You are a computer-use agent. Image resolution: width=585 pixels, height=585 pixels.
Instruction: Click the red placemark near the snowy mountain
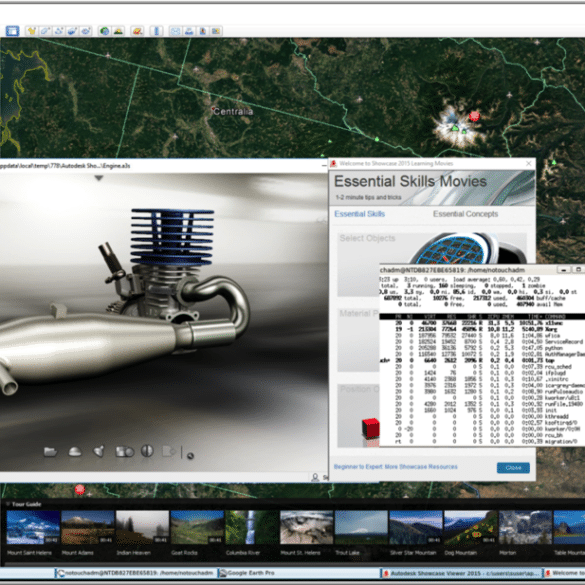[x=474, y=116]
